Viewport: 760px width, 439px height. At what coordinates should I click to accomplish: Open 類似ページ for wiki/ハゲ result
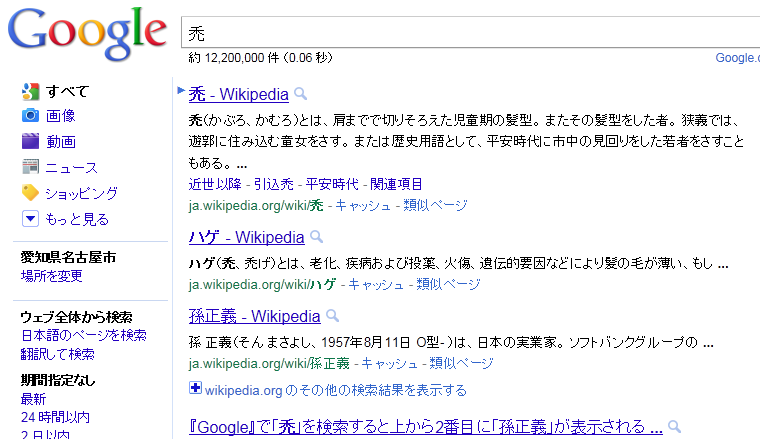(x=448, y=284)
